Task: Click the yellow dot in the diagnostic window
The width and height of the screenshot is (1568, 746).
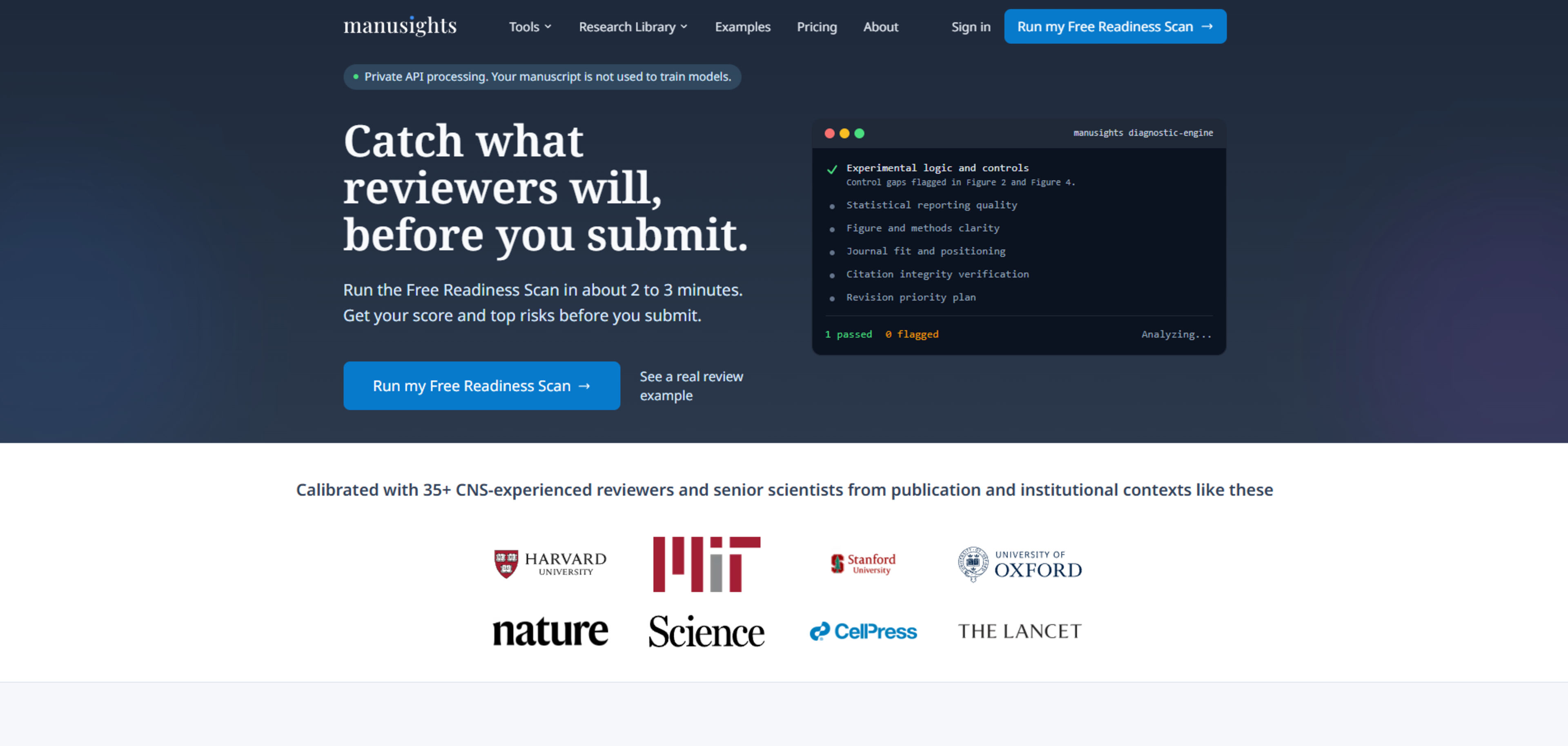Action: coord(844,133)
